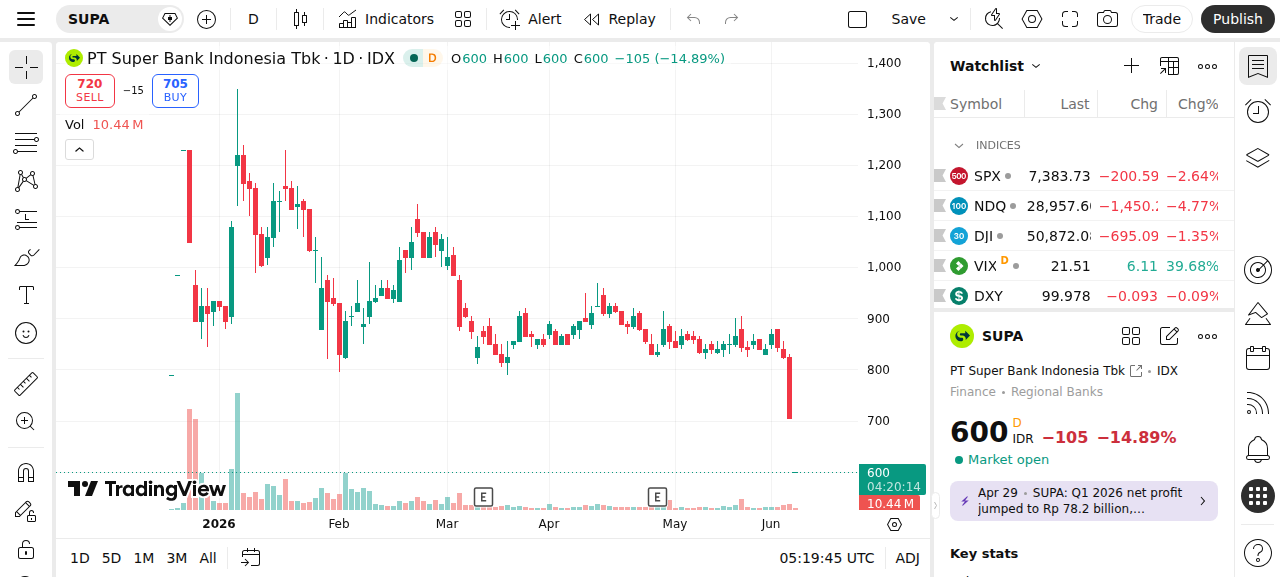This screenshot has width=1280, height=577.
Task: Save the chart layout
Action: [x=908, y=19]
